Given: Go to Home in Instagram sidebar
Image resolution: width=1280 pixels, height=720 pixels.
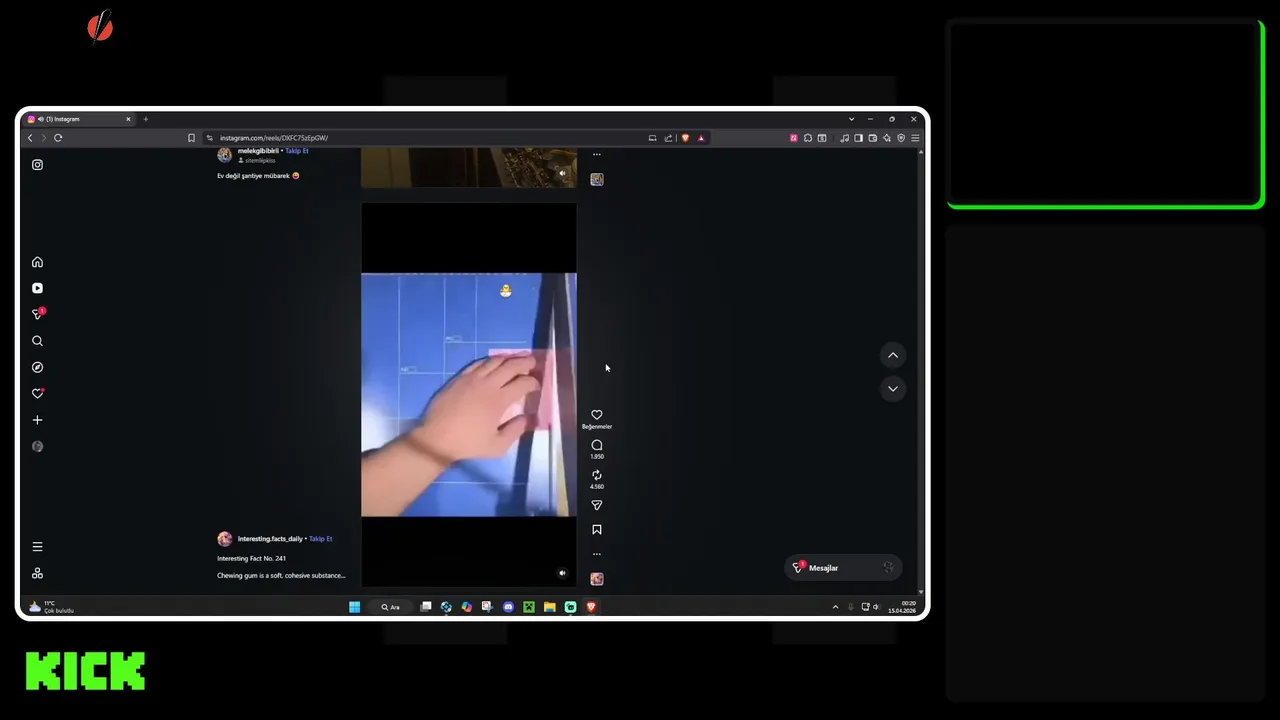Looking at the screenshot, I should click(37, 262).
